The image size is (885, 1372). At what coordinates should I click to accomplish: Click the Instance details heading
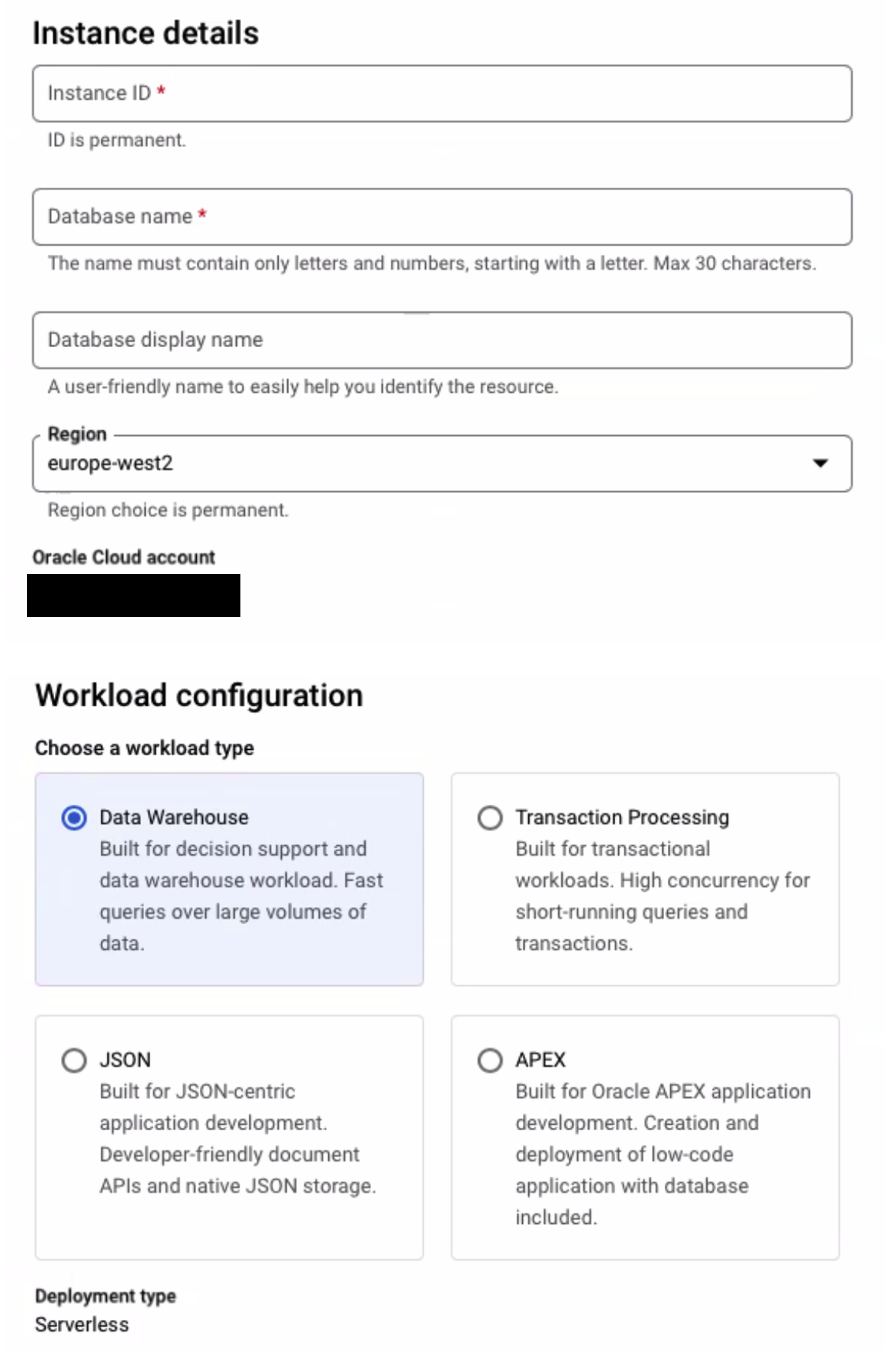(x=145, y=32)
